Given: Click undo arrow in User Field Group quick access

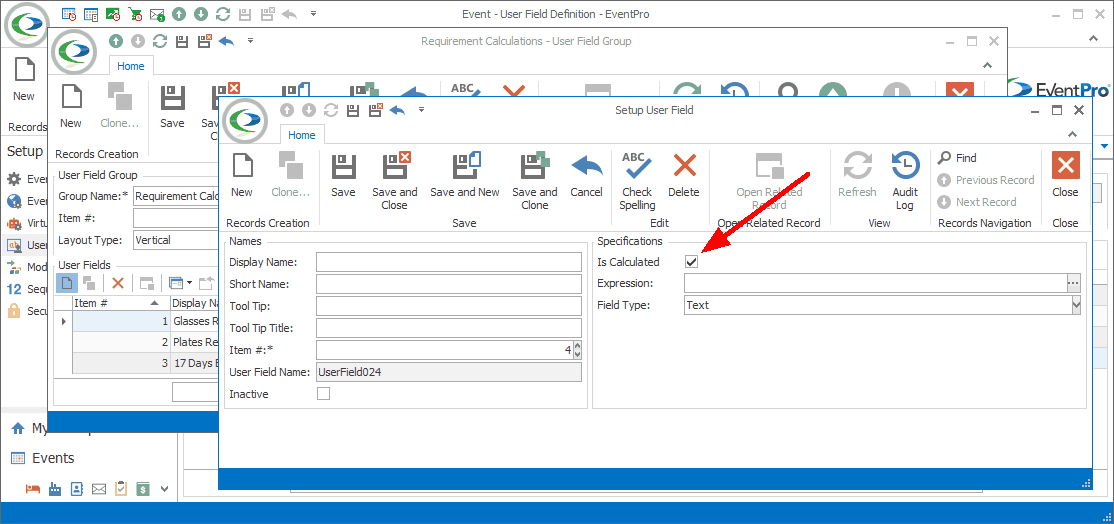Looking at the screenshot, I should (x=226, y=41).
